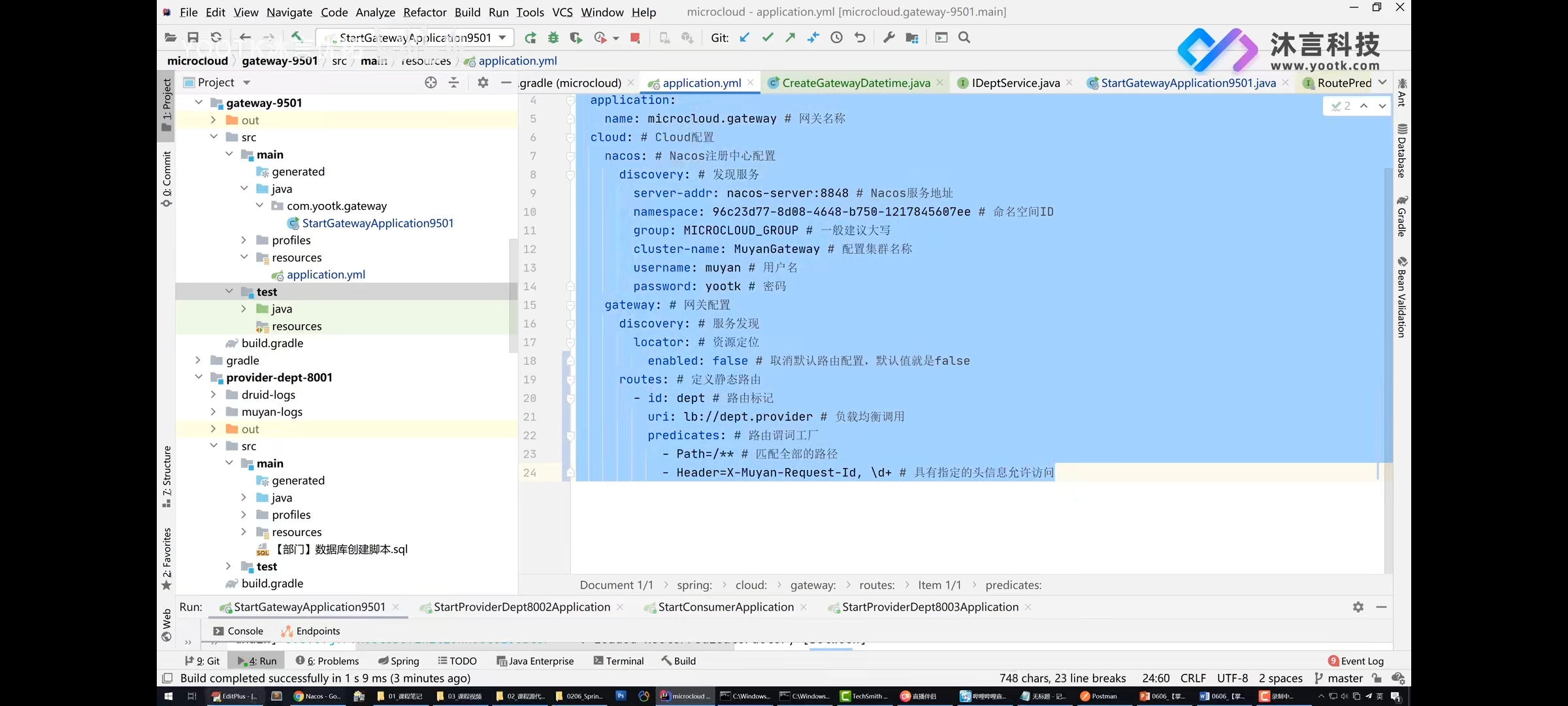Expand the out folder under gateway-9501
The image size is (1568, 706).
[x=213, y=120]
